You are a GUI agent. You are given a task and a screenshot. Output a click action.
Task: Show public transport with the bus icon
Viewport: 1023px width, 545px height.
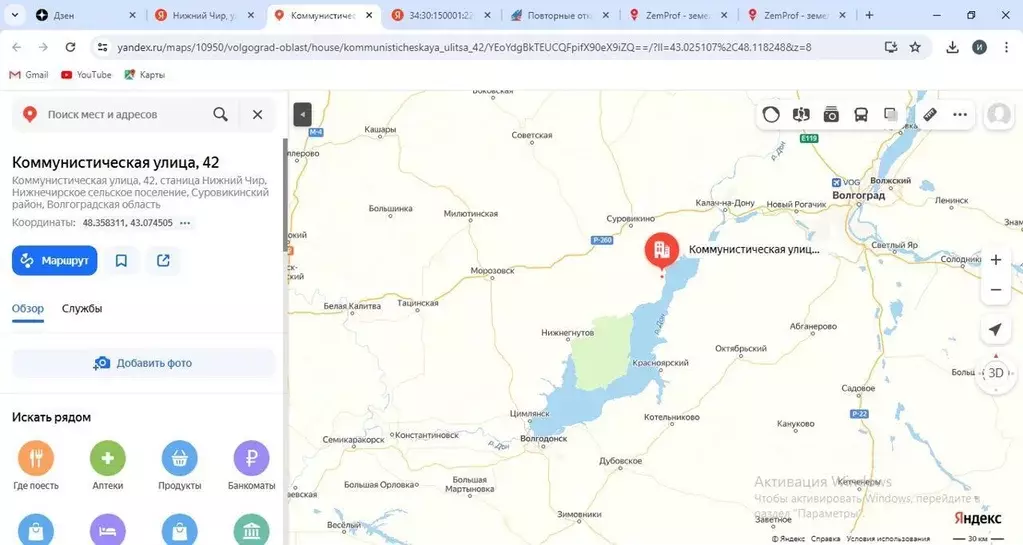pyautogui.click(x=861, y=115)
